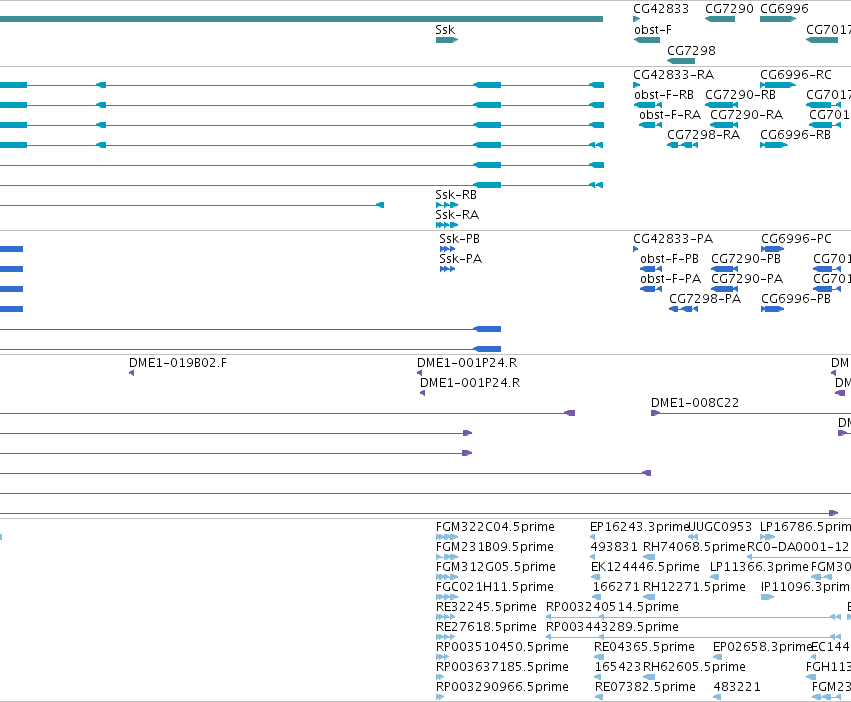Select CDS feature CG6996-PC
The image size is (851, 702).
click(x=796, y=239)
